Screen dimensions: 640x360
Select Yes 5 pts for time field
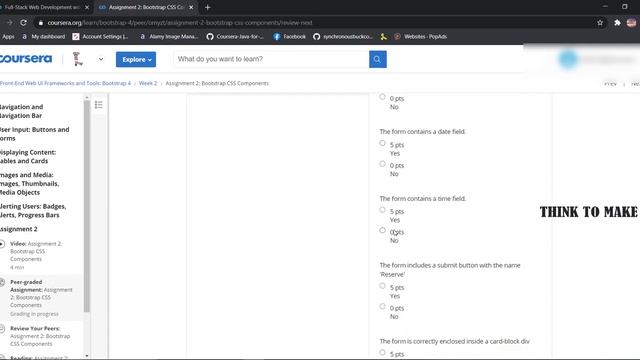click(x=382, y=210)
